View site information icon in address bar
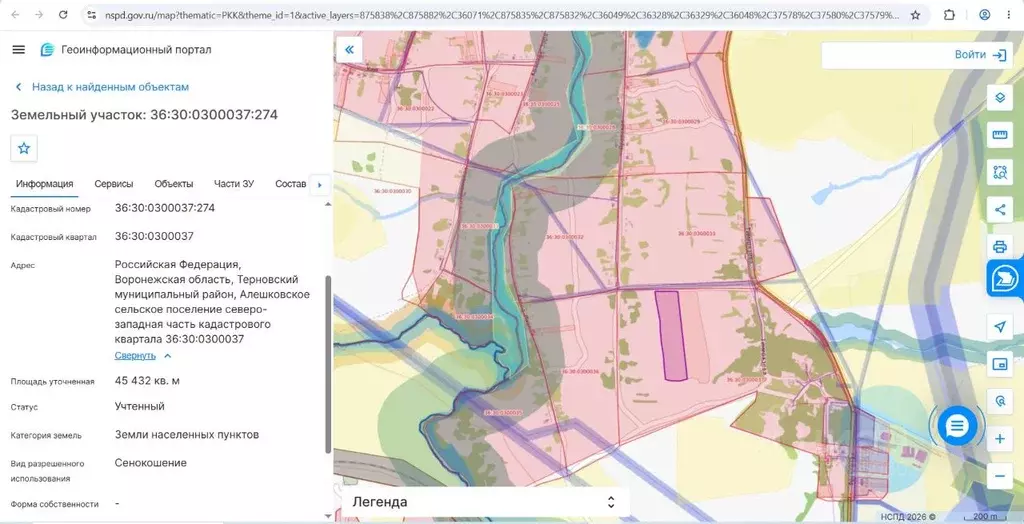This screenshot has height=524, width=1024. 91,14
